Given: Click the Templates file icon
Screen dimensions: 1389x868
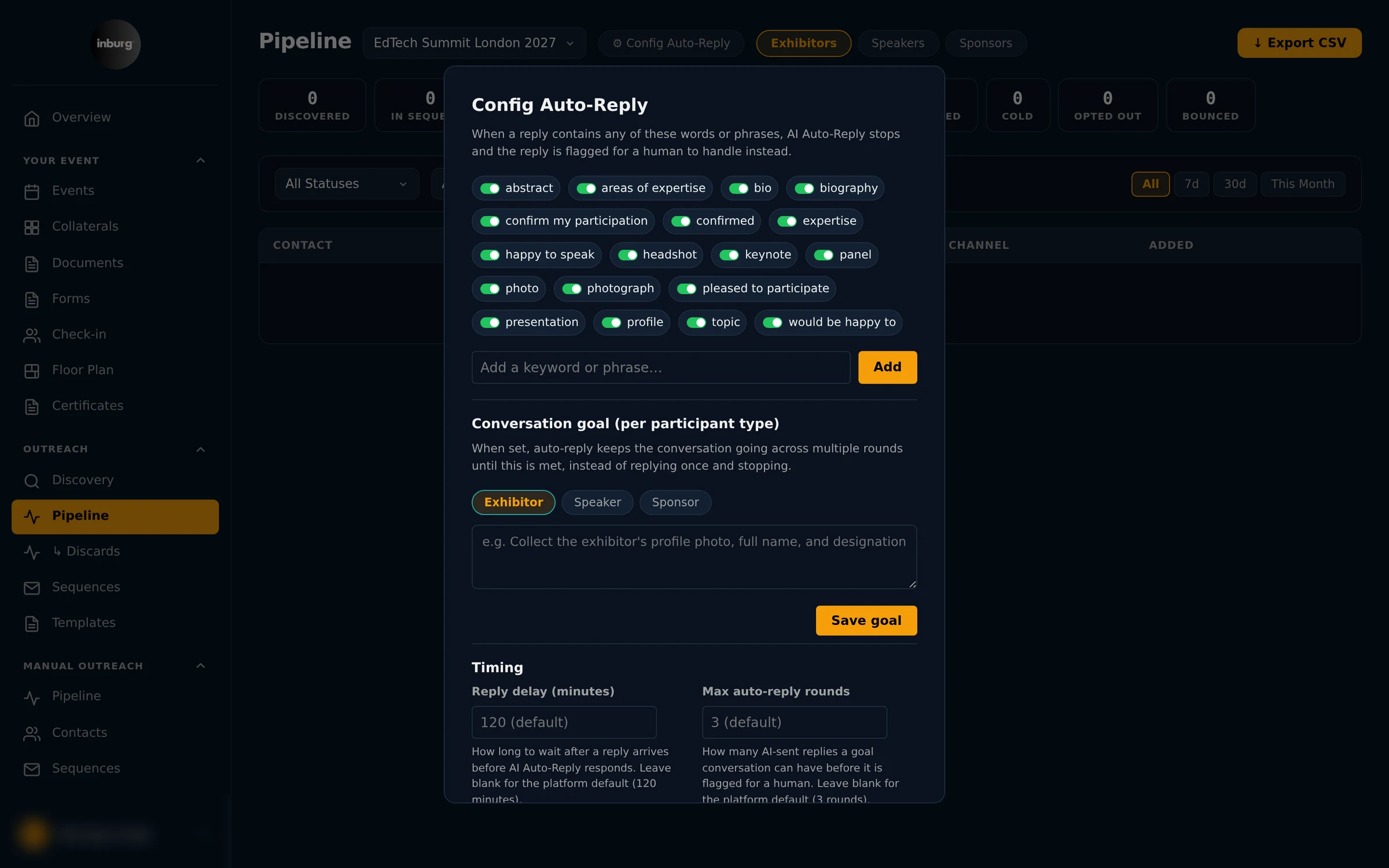Looking at the screenshot, I should (x=32, y=624).
